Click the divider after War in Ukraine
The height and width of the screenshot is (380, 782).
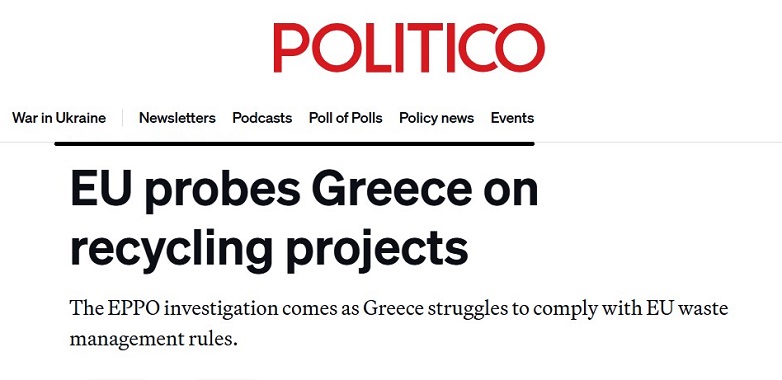[122, 118]
